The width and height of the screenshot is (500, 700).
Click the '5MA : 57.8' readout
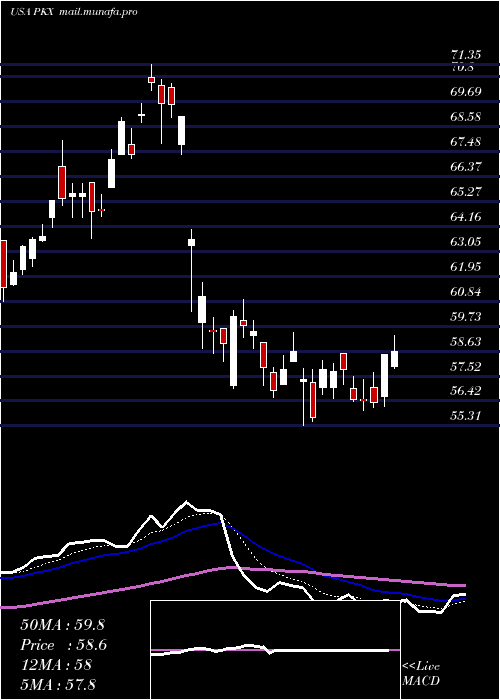pyautogui.click(x=58, y=684)
